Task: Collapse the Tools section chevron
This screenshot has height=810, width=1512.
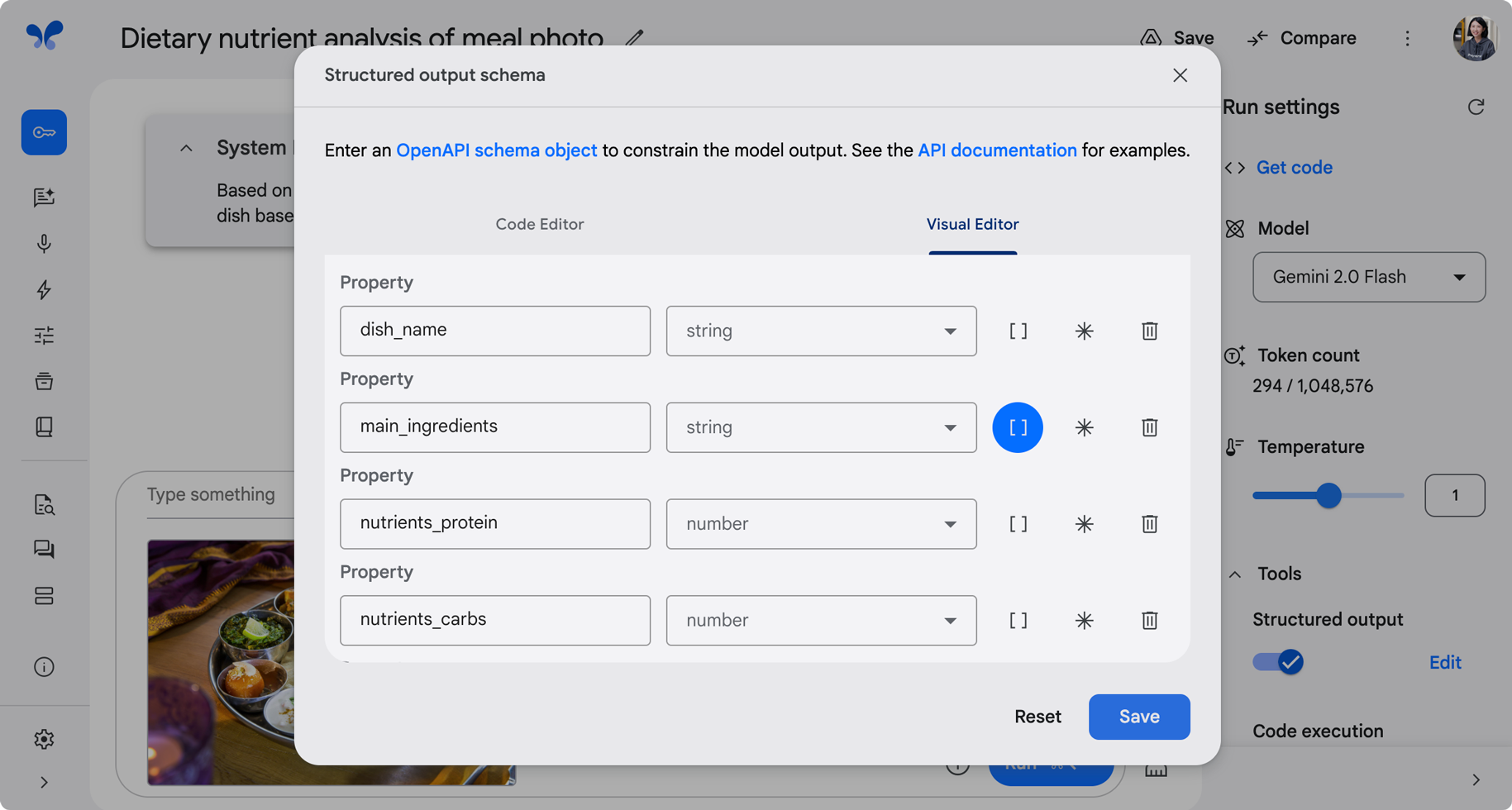Action: pos(1234,573)
